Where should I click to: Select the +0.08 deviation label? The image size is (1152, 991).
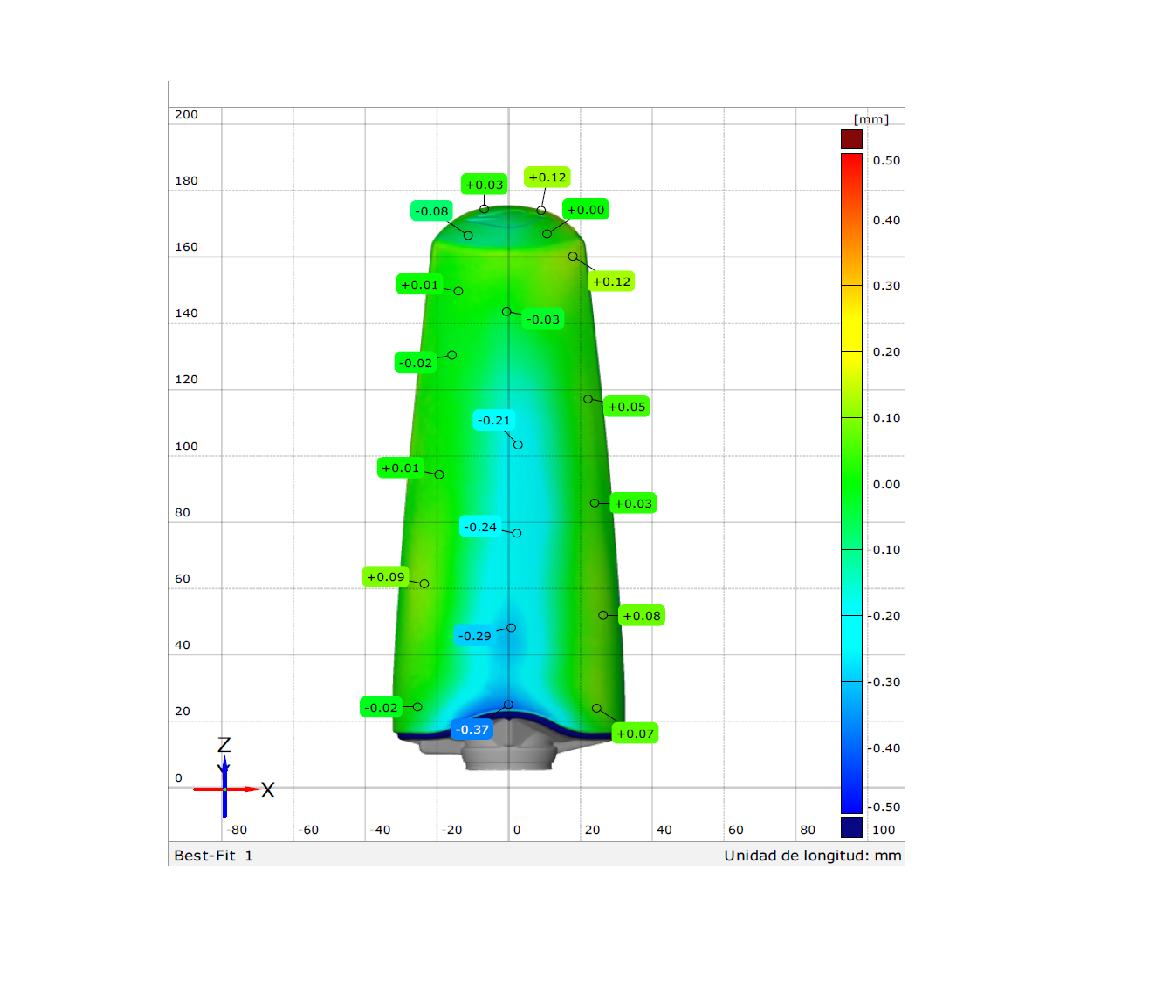pyautogui.click(x=641, y=616)
